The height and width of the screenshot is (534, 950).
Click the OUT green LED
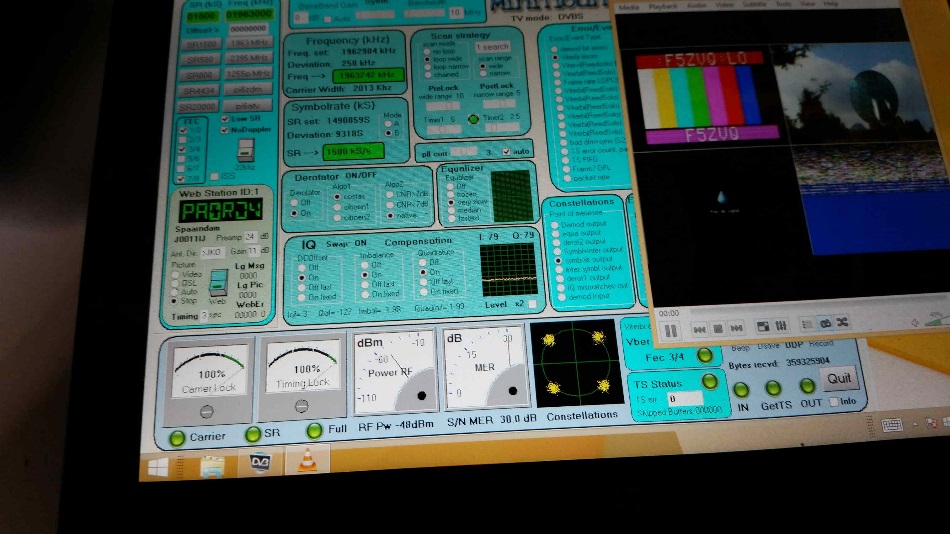(807, 385)
